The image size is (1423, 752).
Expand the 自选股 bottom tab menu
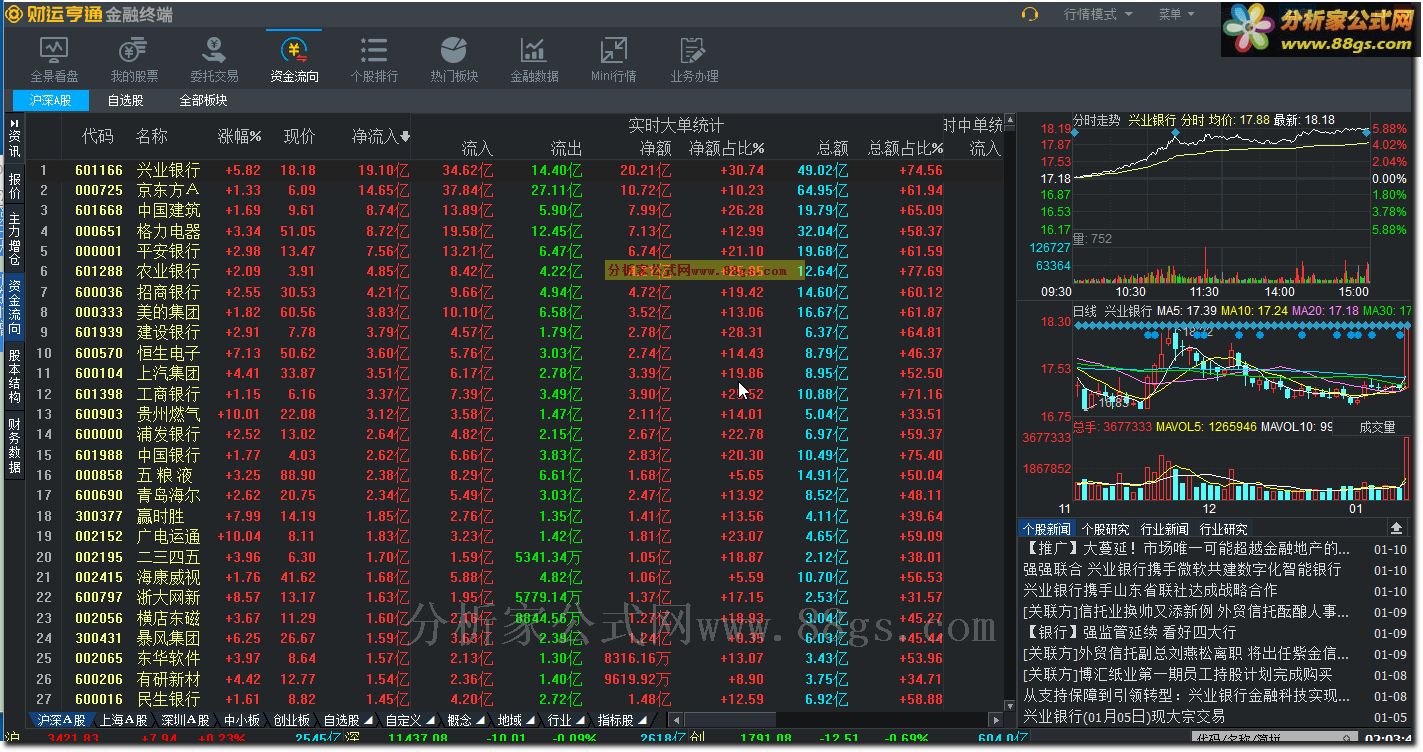[x=369, y=720]
